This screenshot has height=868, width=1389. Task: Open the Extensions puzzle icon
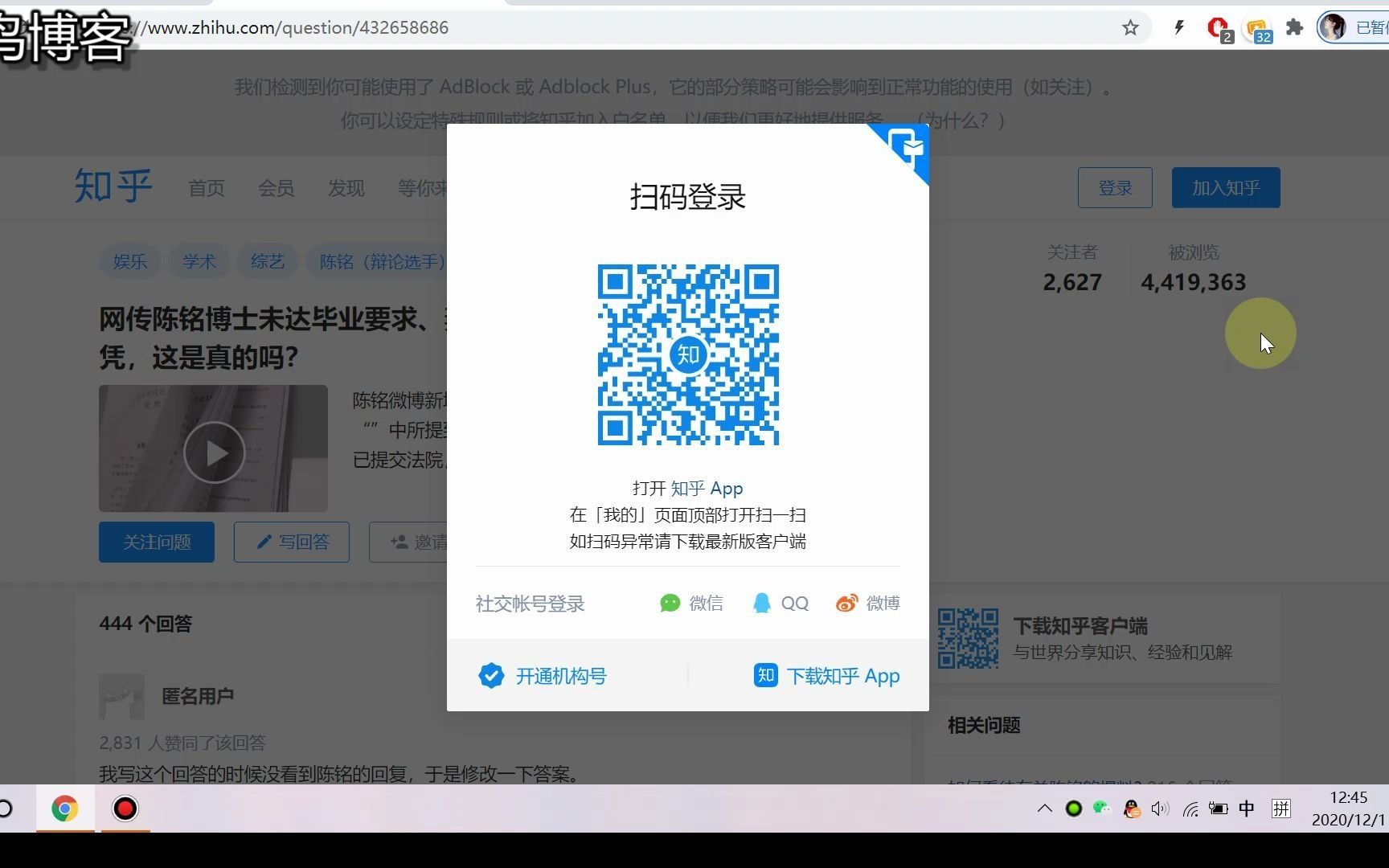(1294, 28)
